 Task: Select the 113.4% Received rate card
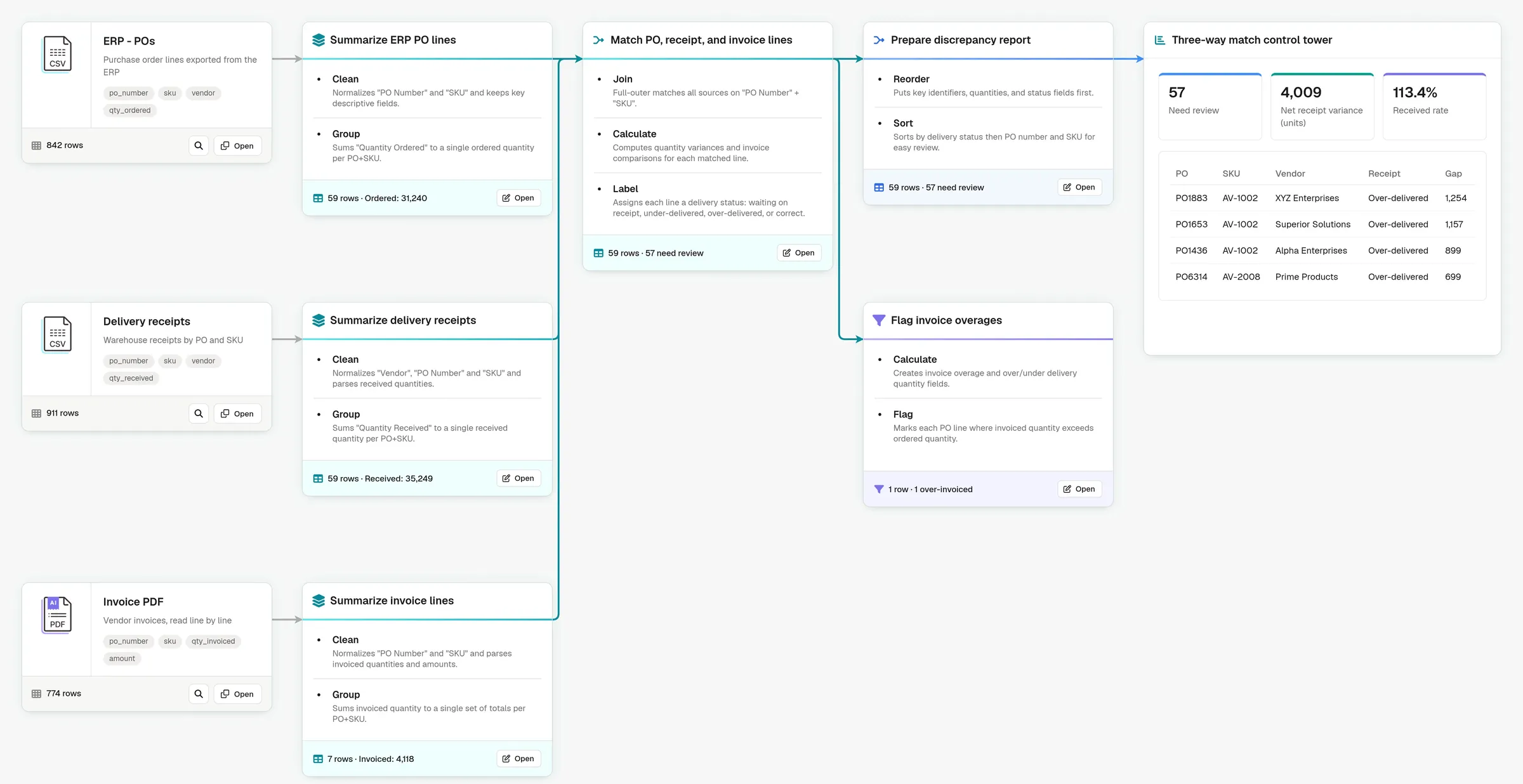[x=1434, y=106]
